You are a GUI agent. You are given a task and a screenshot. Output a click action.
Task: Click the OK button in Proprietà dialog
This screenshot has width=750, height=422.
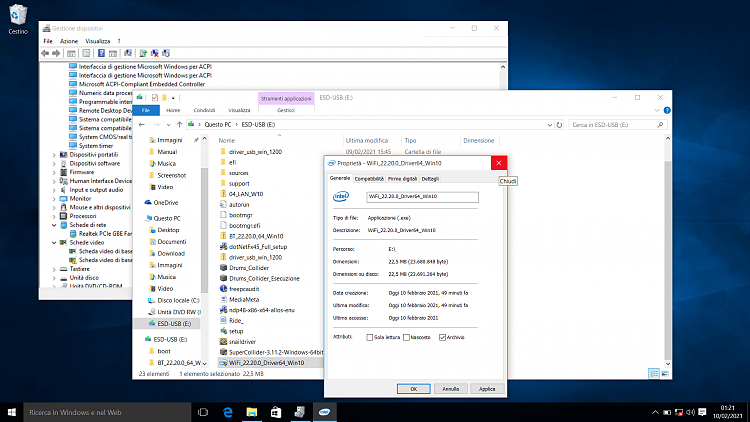click(x=414, y=389)
